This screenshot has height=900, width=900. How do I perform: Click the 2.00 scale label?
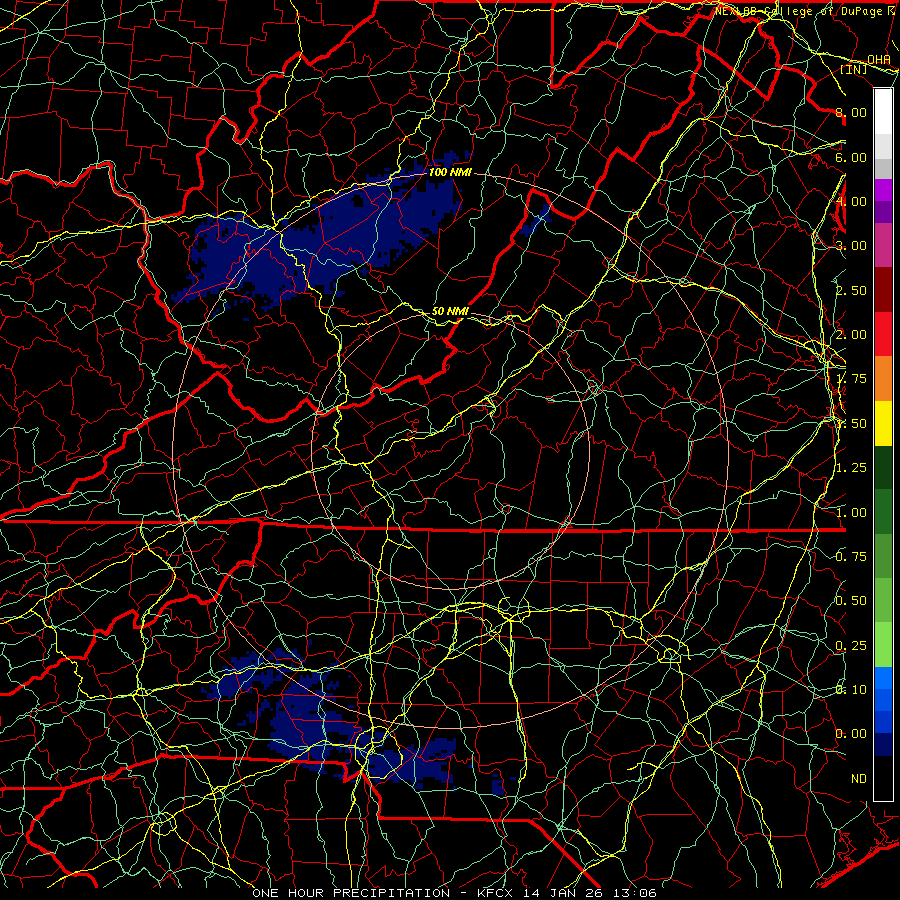[x=851, y=335]
